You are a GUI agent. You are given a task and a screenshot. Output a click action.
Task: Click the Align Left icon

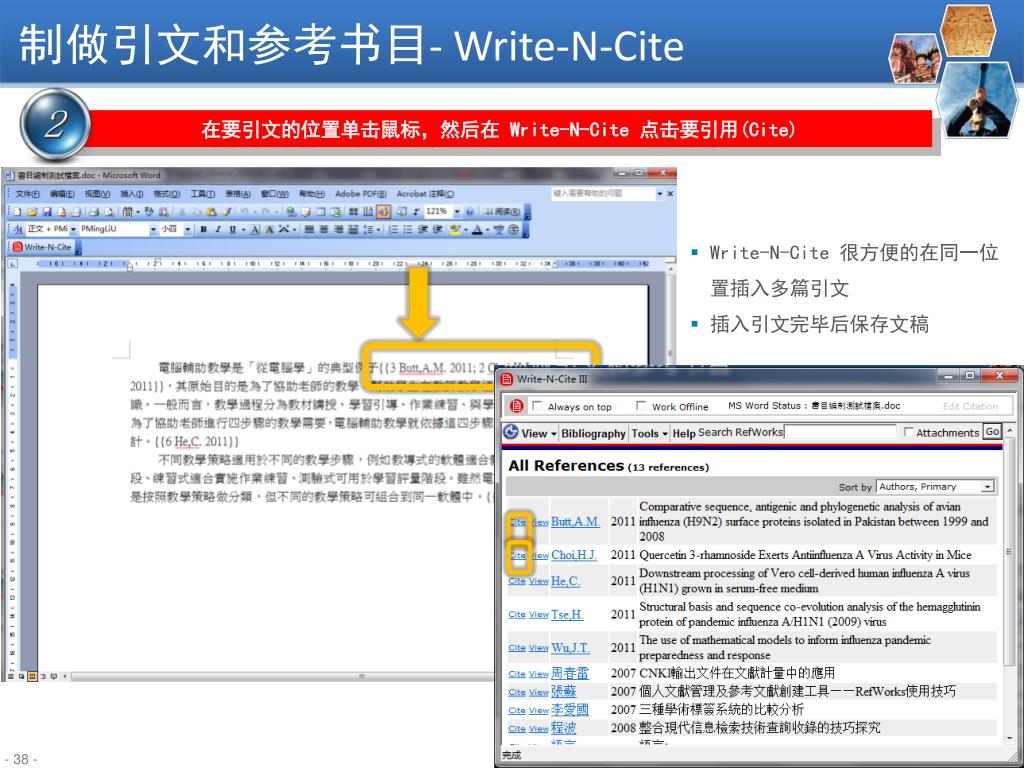pos(309,229)
